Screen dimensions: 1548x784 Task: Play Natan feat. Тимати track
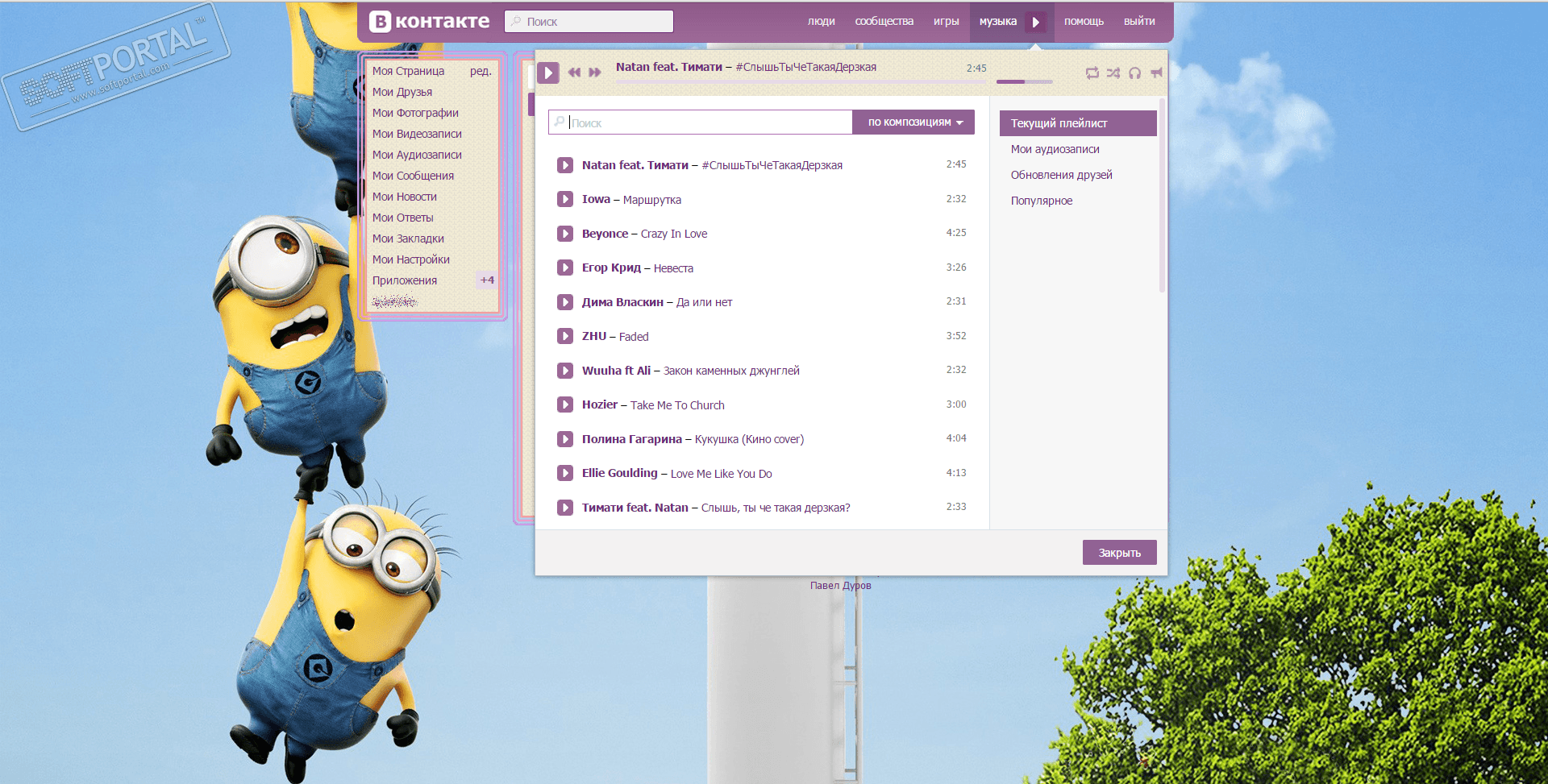pos(565,165)
